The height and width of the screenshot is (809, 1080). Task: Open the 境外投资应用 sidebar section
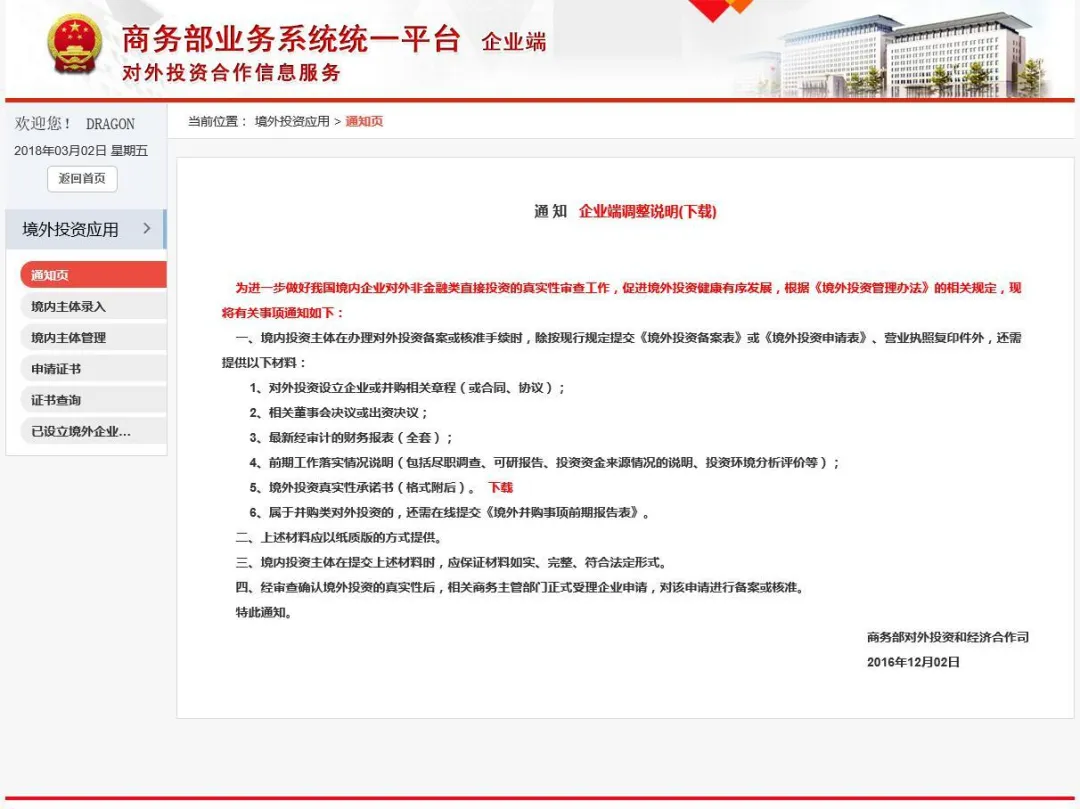(x=85, y=229)
